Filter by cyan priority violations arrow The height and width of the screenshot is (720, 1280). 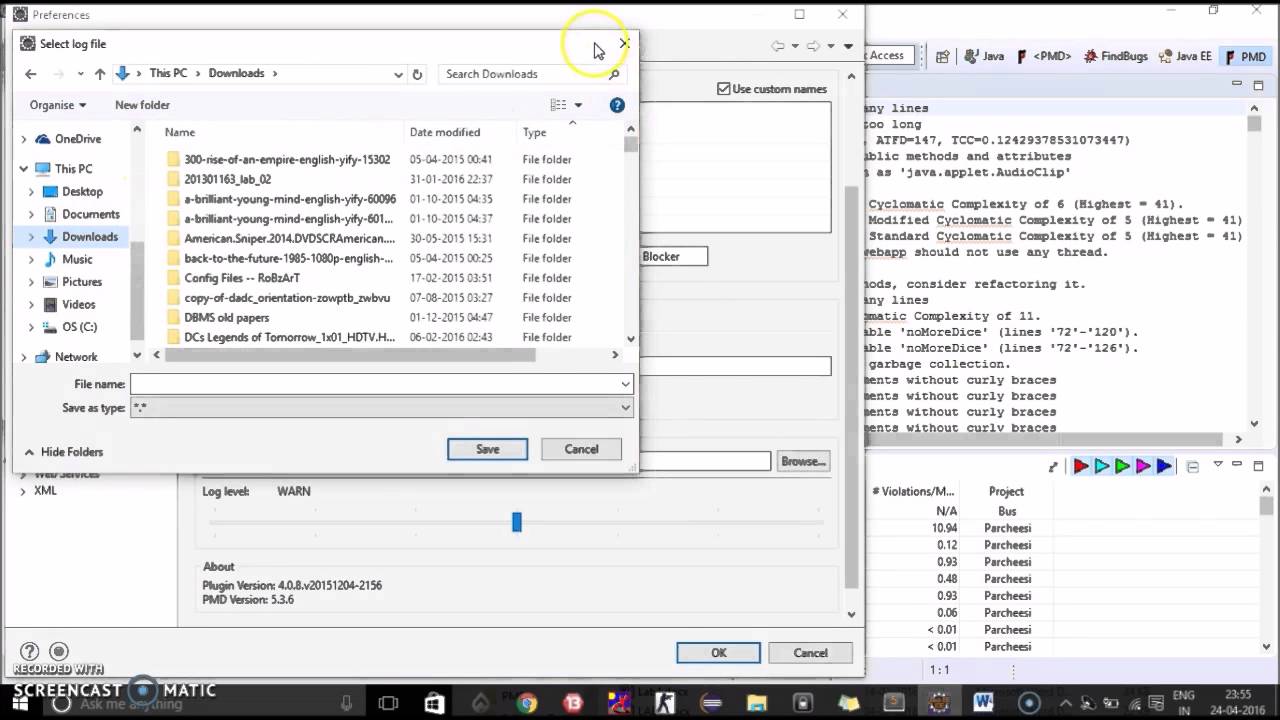(x=1102, y=466)
